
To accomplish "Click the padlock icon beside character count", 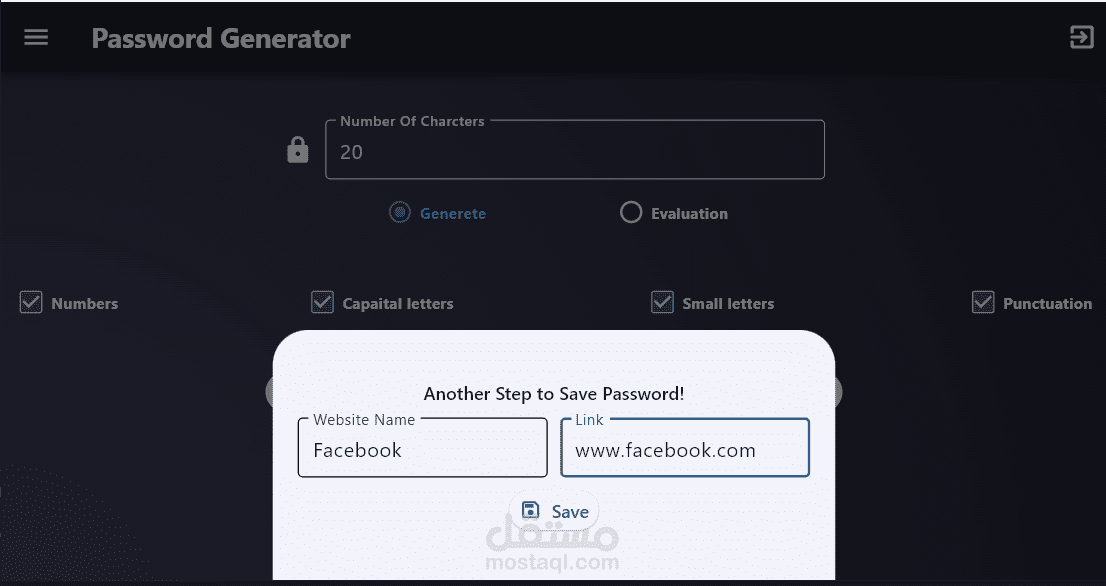I will (298, 151).
